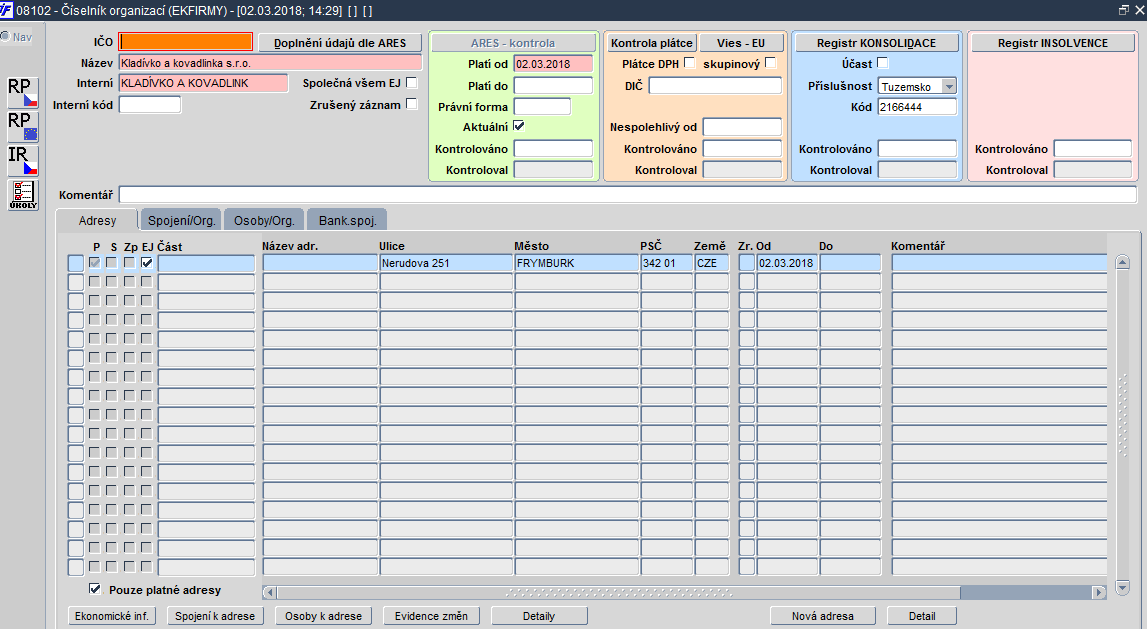Click the Evidence změn button
1147x629 pixels.
[x=432, y=616]
